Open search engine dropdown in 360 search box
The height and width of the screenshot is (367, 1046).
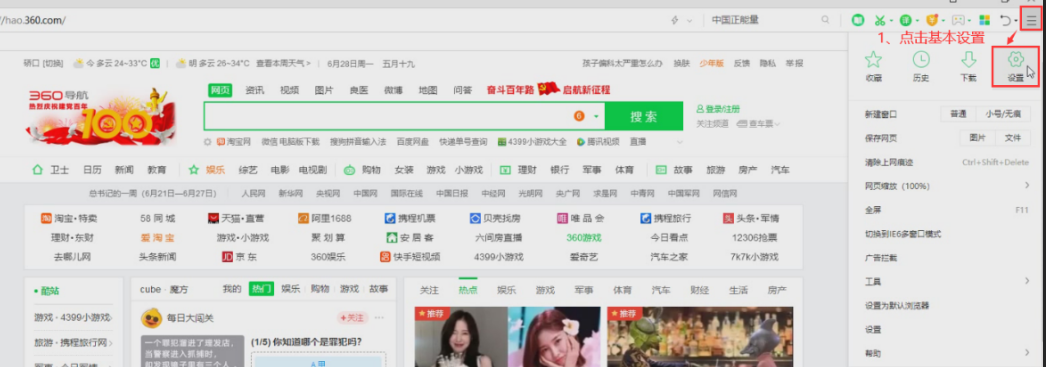point(596,116)
